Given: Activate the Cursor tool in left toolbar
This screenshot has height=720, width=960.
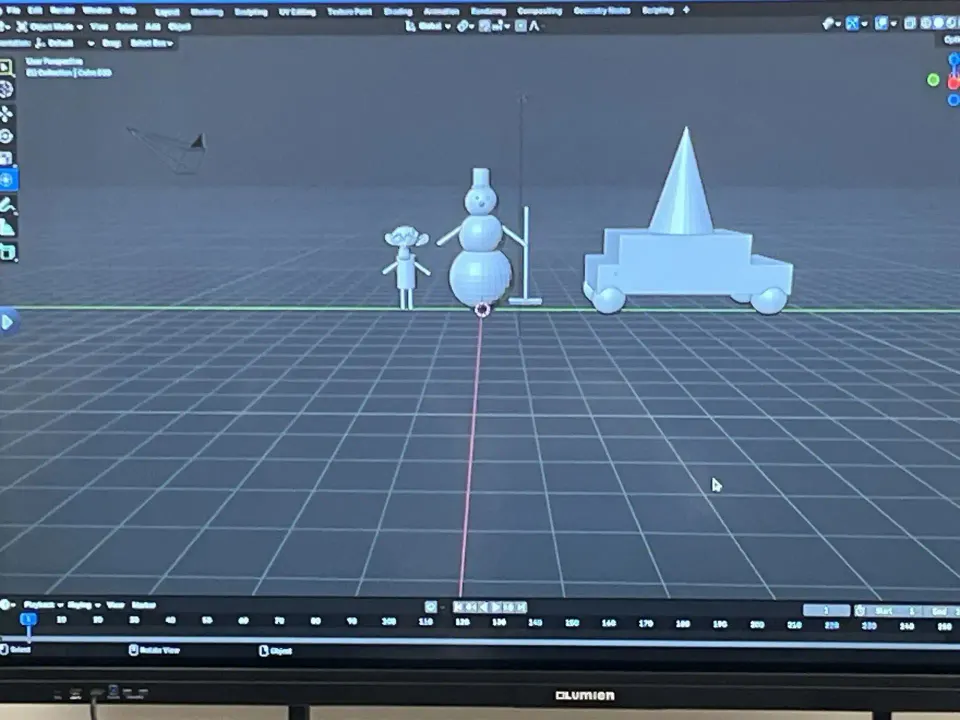Looking at the screenshot, I should pos(6,89).
